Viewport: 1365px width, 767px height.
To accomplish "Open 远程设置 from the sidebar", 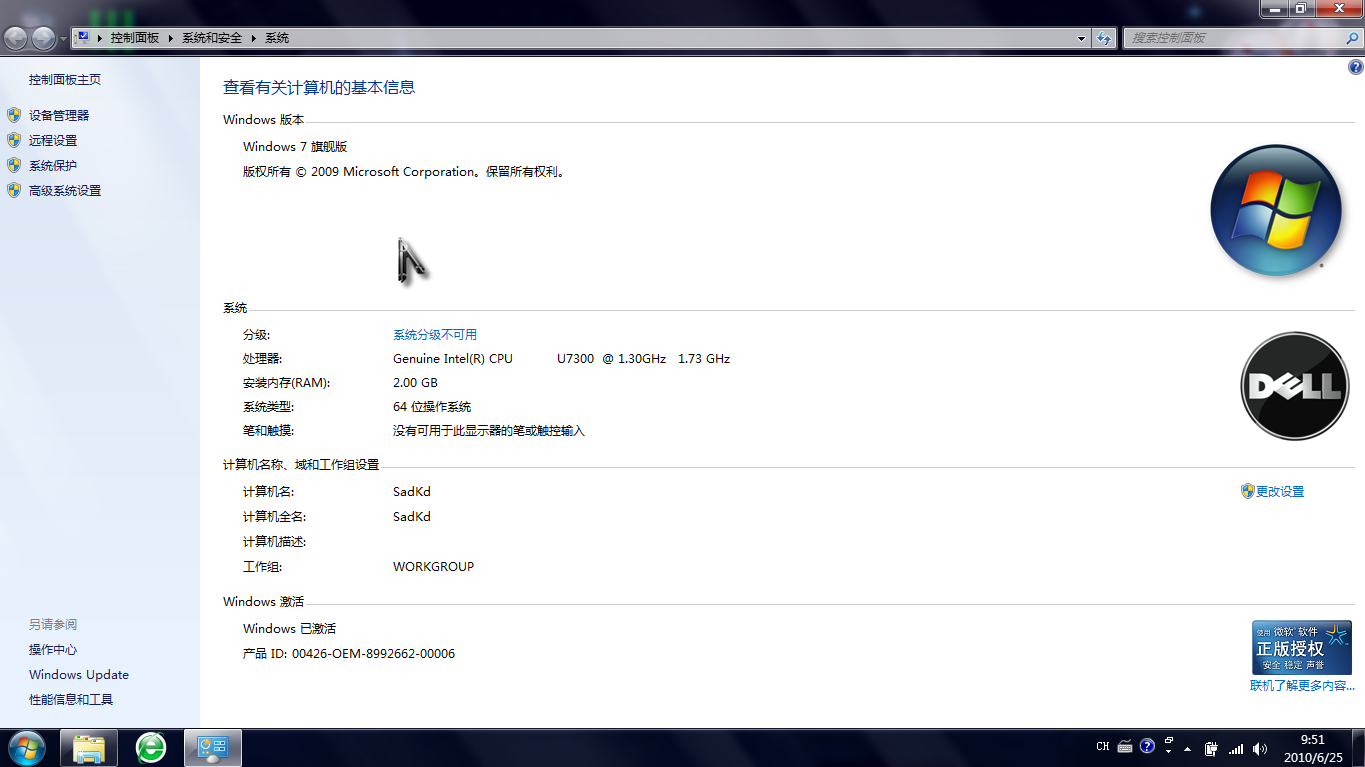I will [53, 141].
